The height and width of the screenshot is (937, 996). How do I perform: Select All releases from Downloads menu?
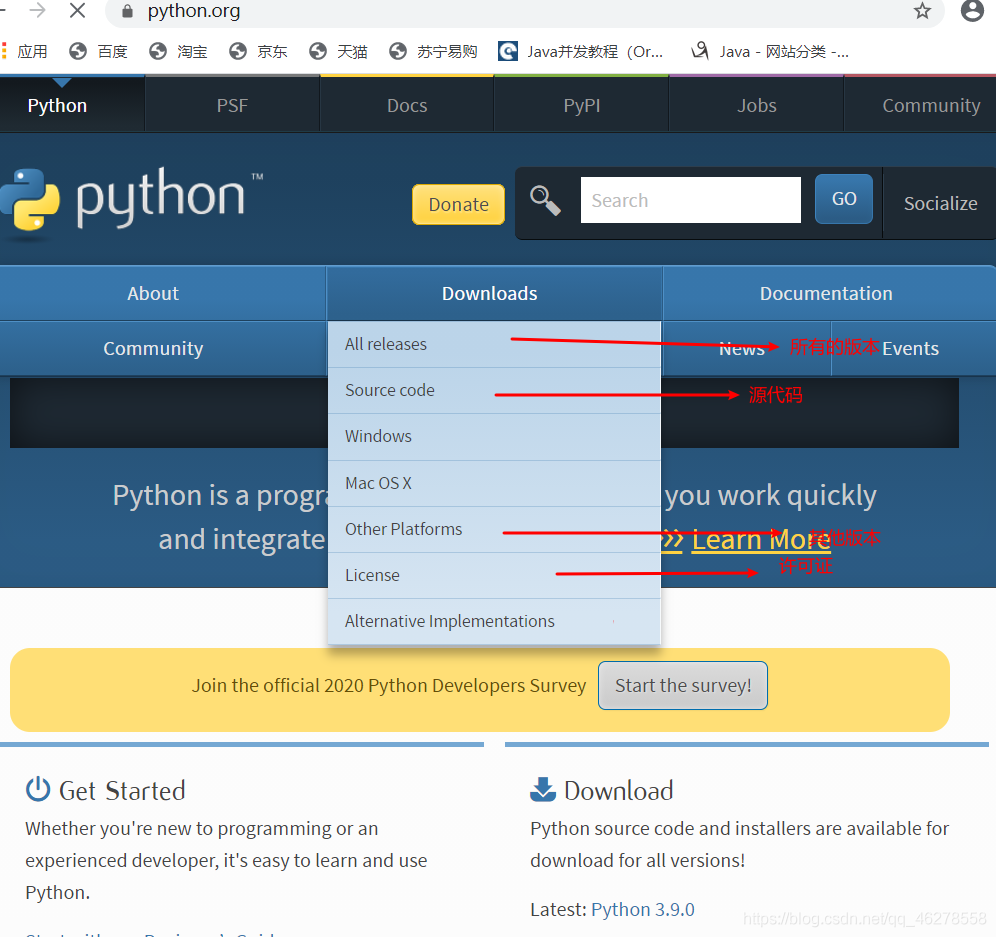click(494, 344)
